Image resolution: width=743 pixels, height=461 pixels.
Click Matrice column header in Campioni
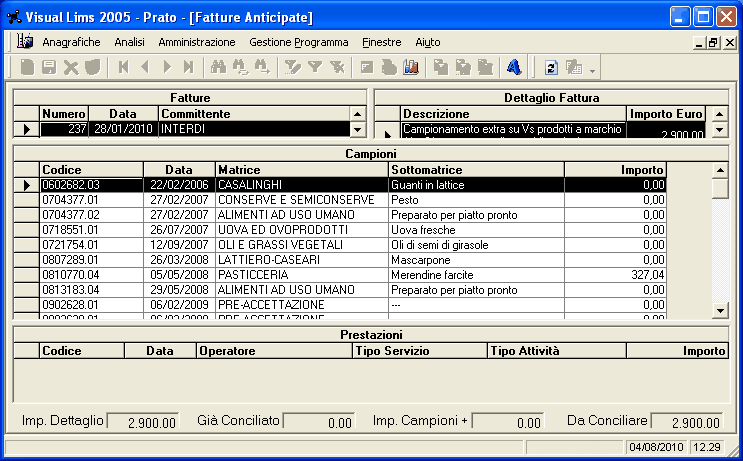(301, 170)
